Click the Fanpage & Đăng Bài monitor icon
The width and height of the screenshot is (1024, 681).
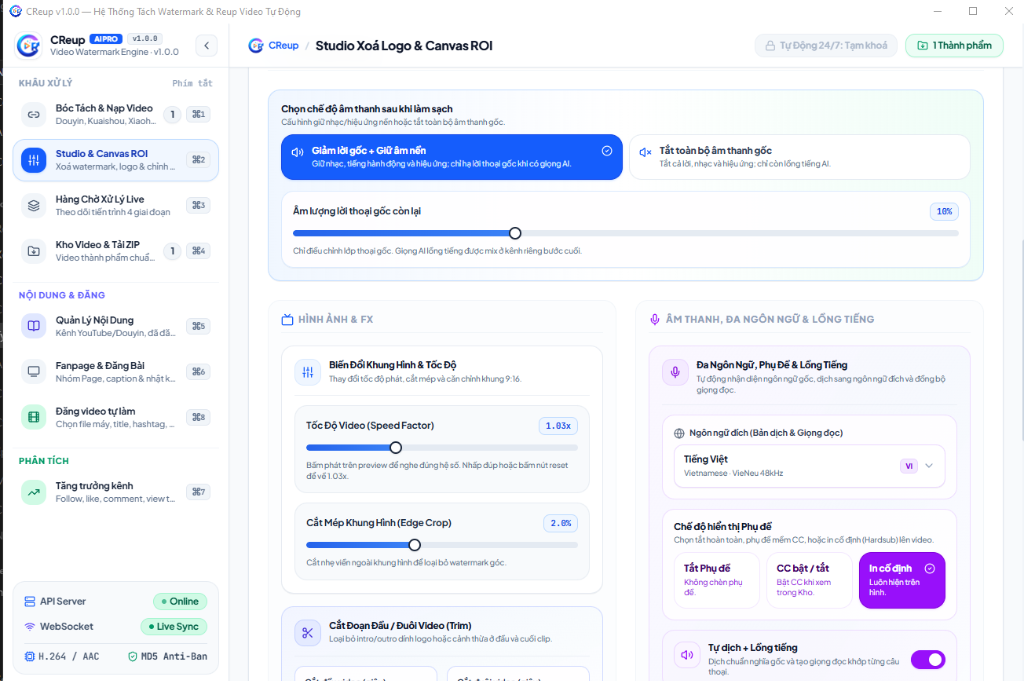pos(33,372)
